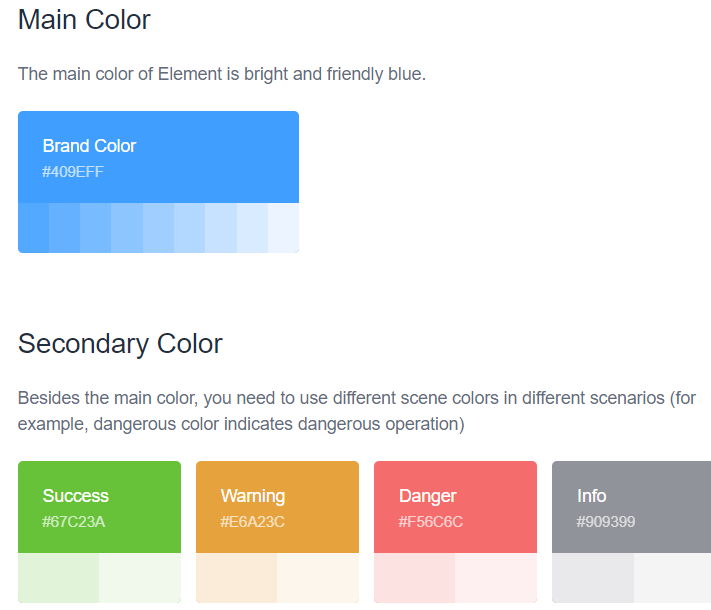The width and height of the screenshot is (711, 610).
Task: Pick the darkest tint below Brand Color
Action: click(33, 227)
